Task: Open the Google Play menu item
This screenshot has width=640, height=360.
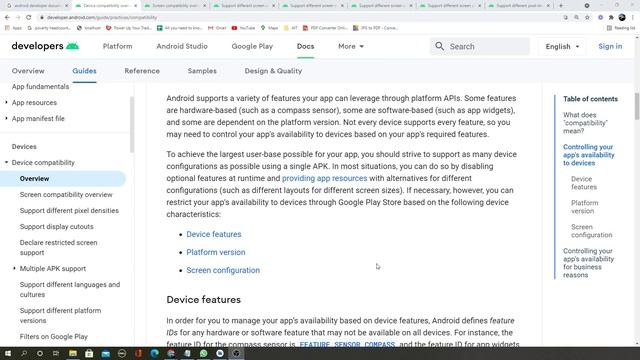Action: click(x=252, y=47)
